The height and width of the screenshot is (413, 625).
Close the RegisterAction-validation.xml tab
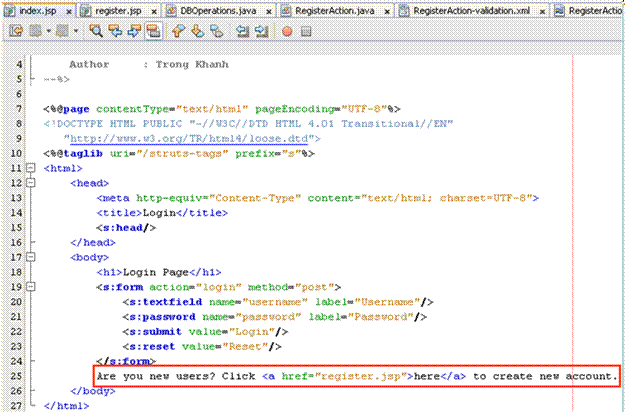(x=542, y=12)
